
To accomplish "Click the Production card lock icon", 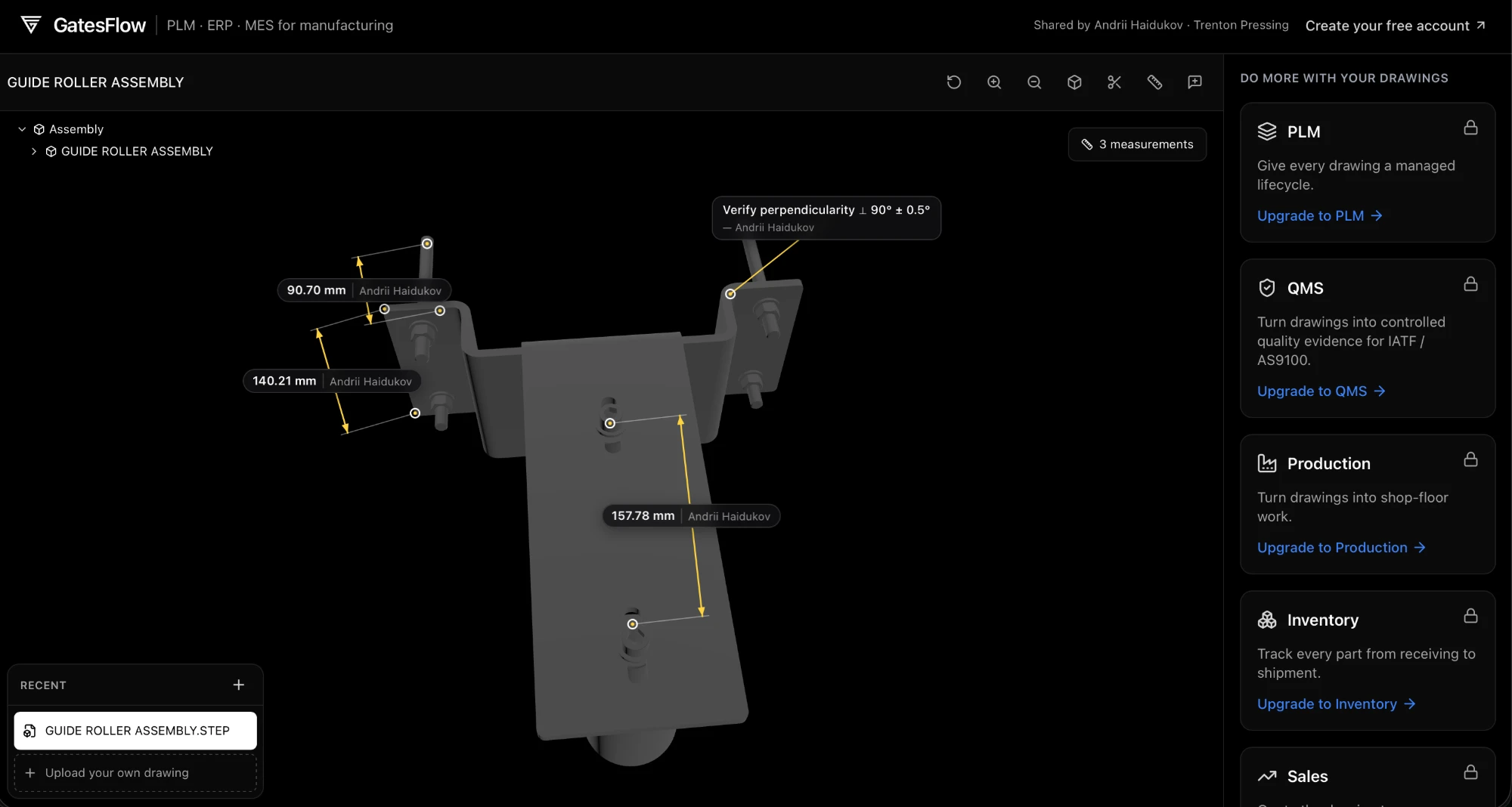I will [x=1470, y=459].
